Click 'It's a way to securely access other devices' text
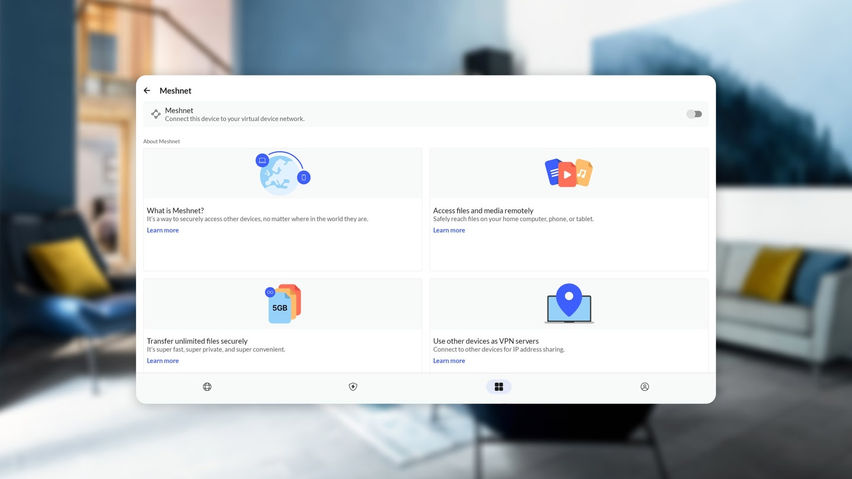Image resolution: width=852 pixels, height=479 pixels. [x=258, y=219]
